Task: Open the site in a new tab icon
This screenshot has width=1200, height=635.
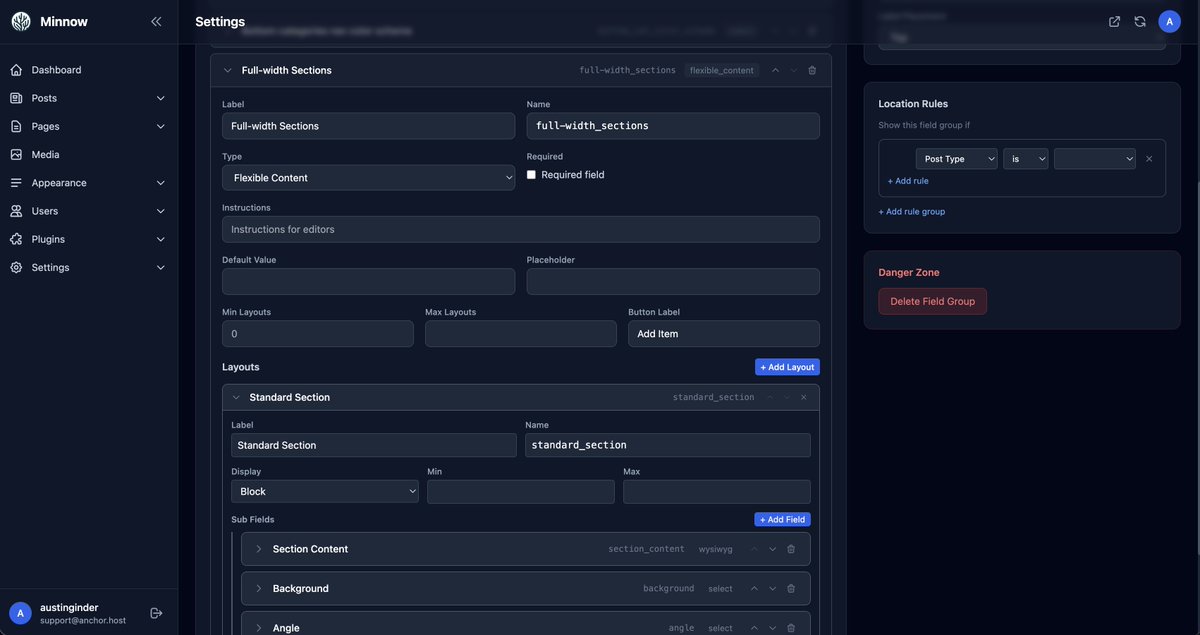Action: 1115,21
